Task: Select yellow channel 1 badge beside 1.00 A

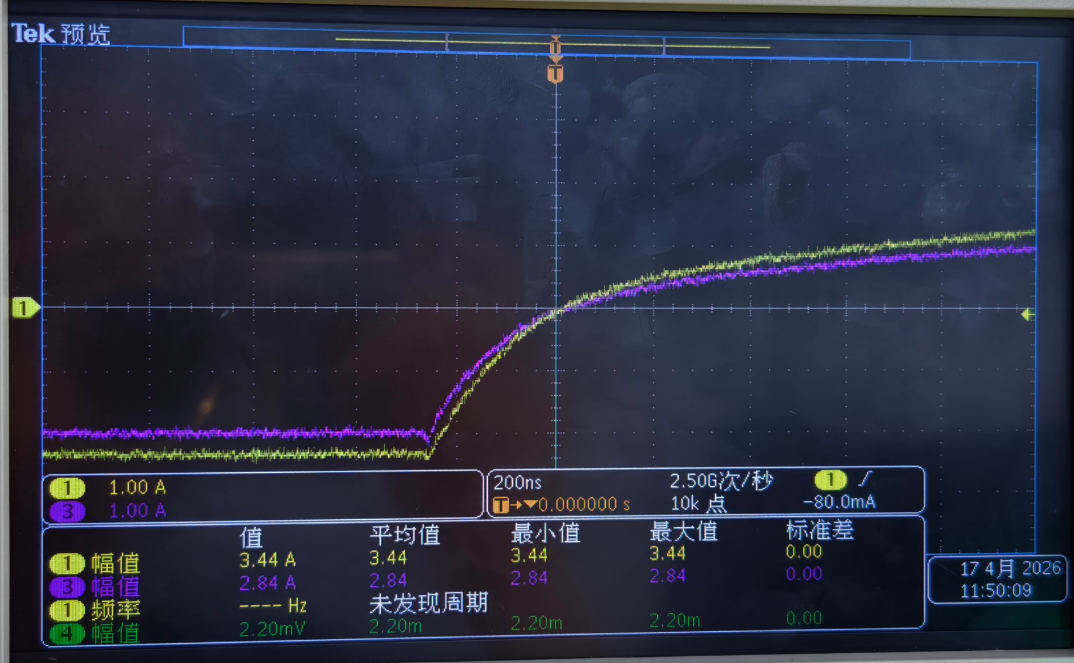Action: (x=67, y=488)
